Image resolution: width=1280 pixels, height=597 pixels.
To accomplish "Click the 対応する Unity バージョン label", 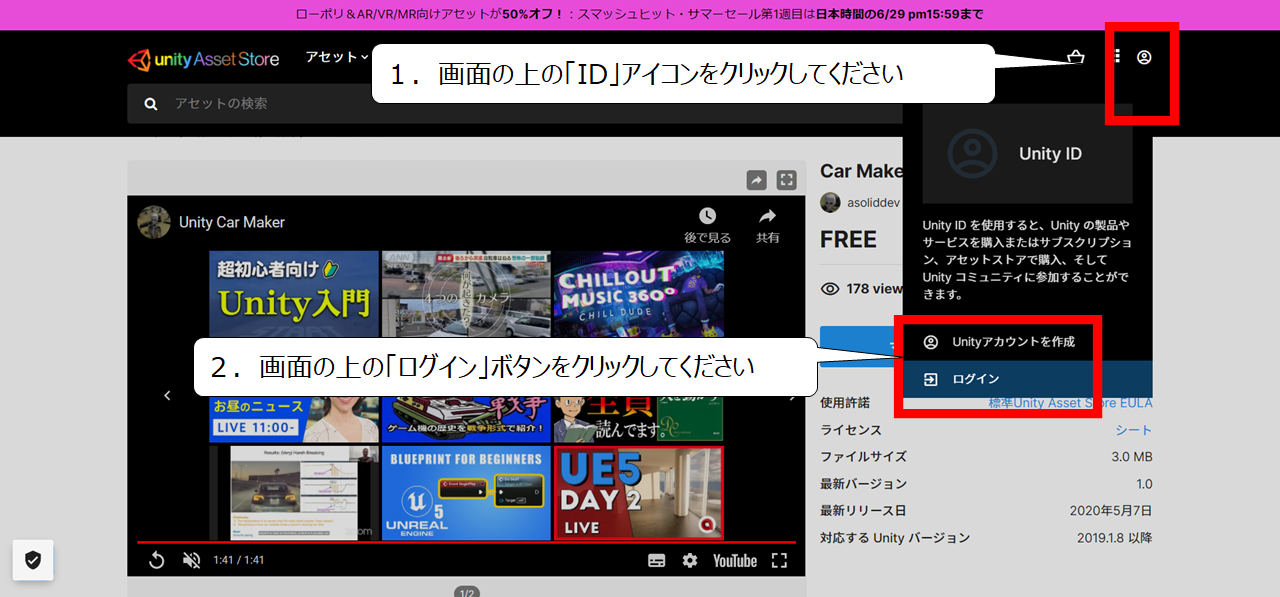I will [895, 538].
